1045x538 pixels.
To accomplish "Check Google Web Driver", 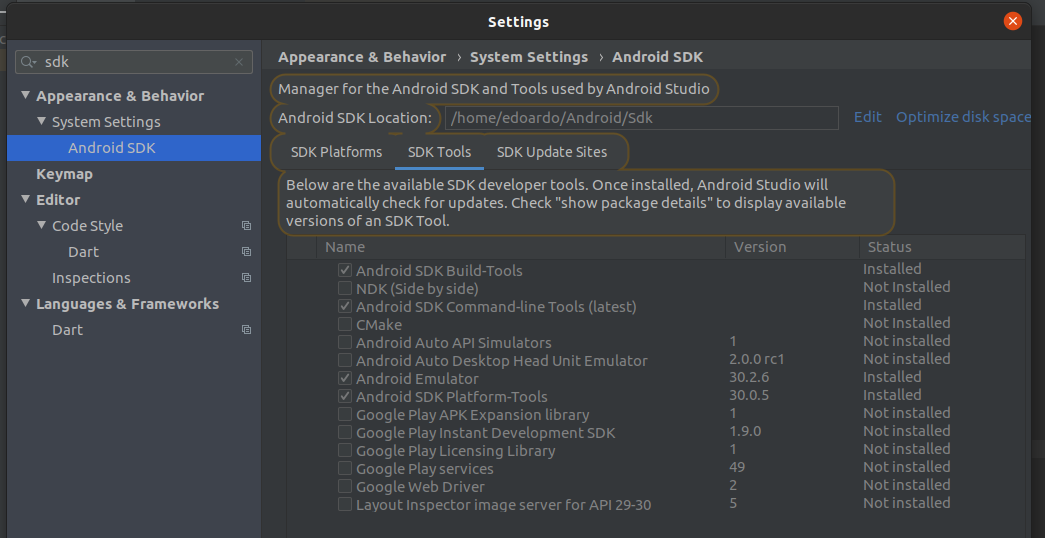I will (345, 486).
